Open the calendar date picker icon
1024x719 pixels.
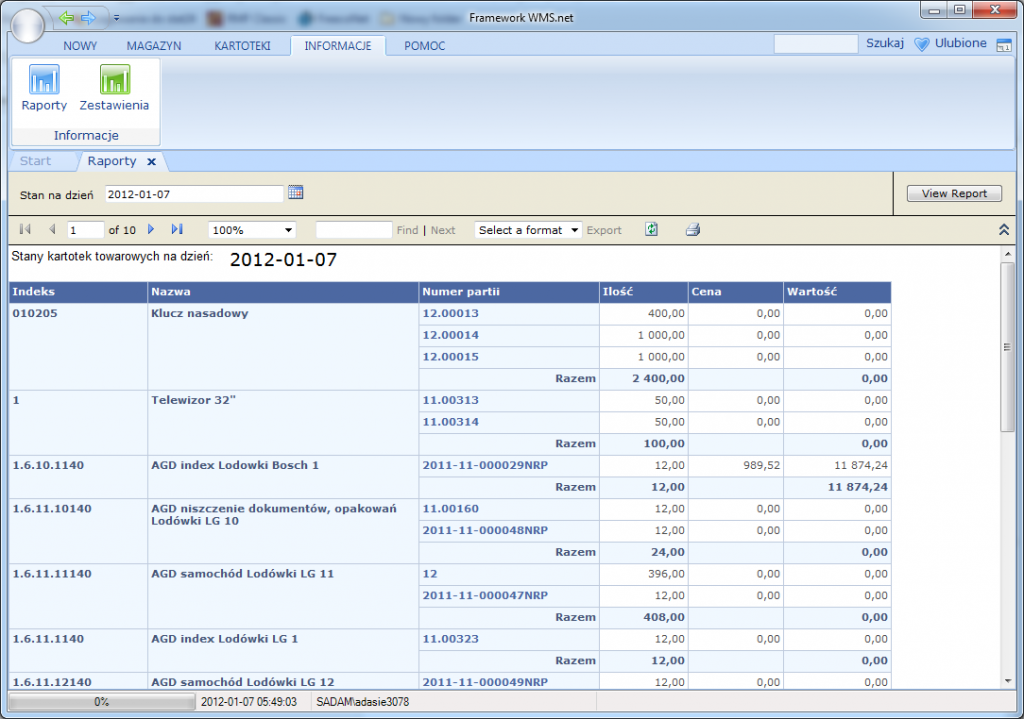(295, 193)
